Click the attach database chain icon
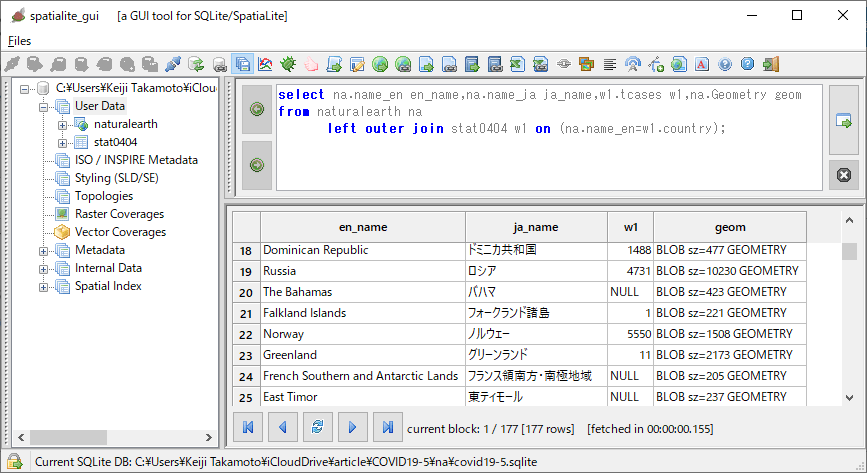 point(220,64)
